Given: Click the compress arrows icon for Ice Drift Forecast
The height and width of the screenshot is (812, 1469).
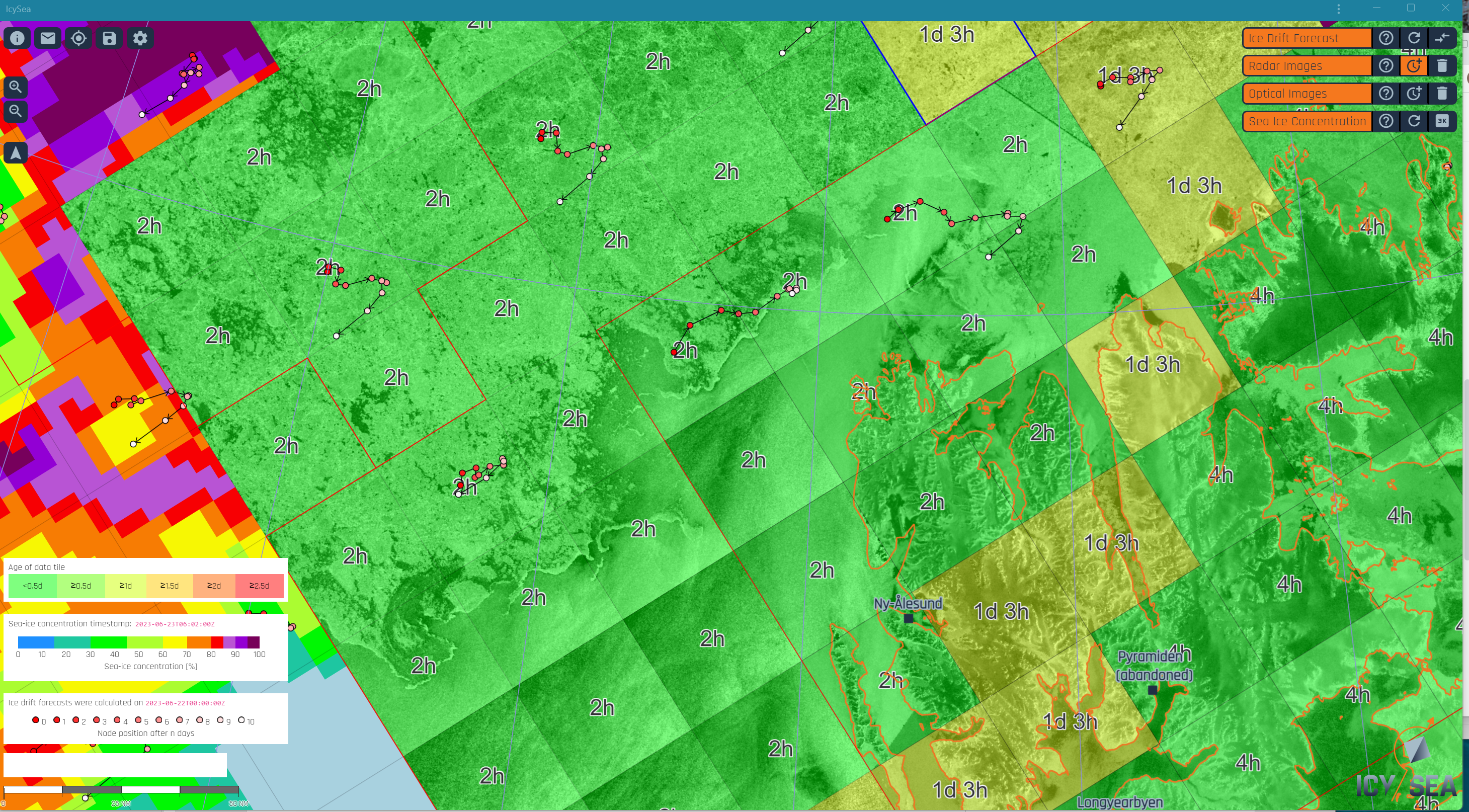Looking at the screenshot, I should (1442, 38).
